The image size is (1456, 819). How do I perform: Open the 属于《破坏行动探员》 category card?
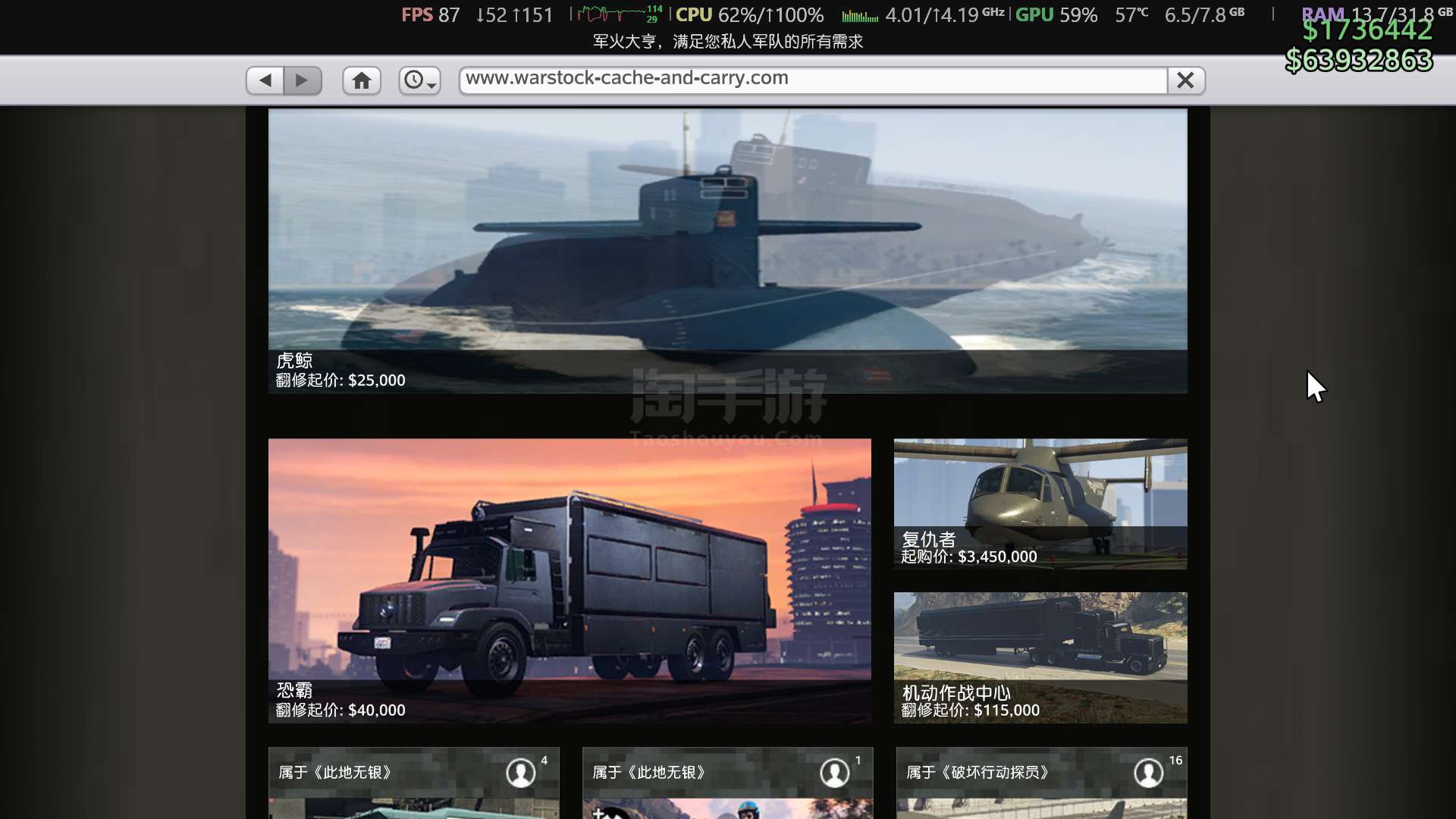point(1041,783)
